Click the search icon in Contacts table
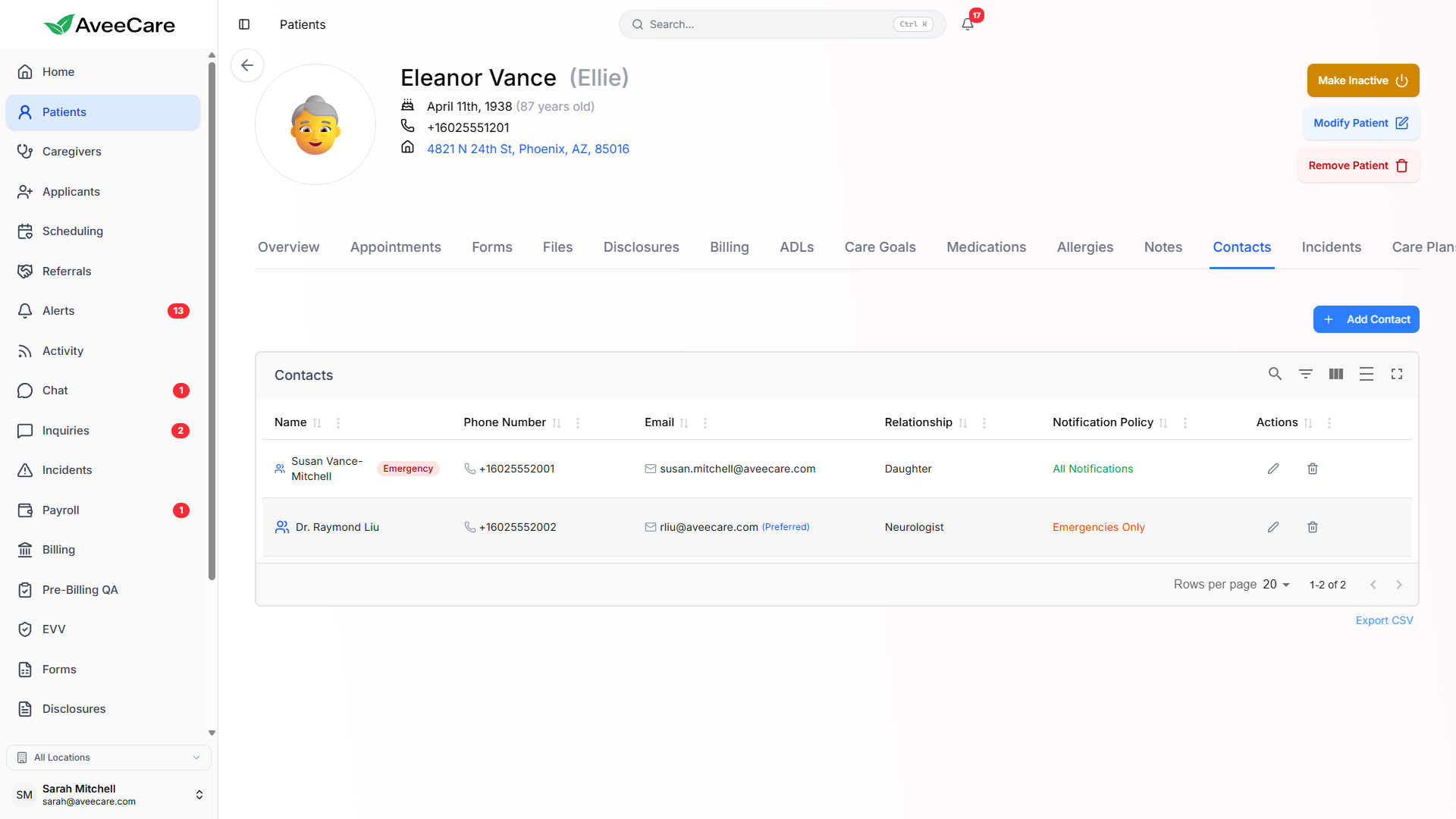This screenshot has height=819, width=1456. pyautogui.click(x=1275, y=374)
